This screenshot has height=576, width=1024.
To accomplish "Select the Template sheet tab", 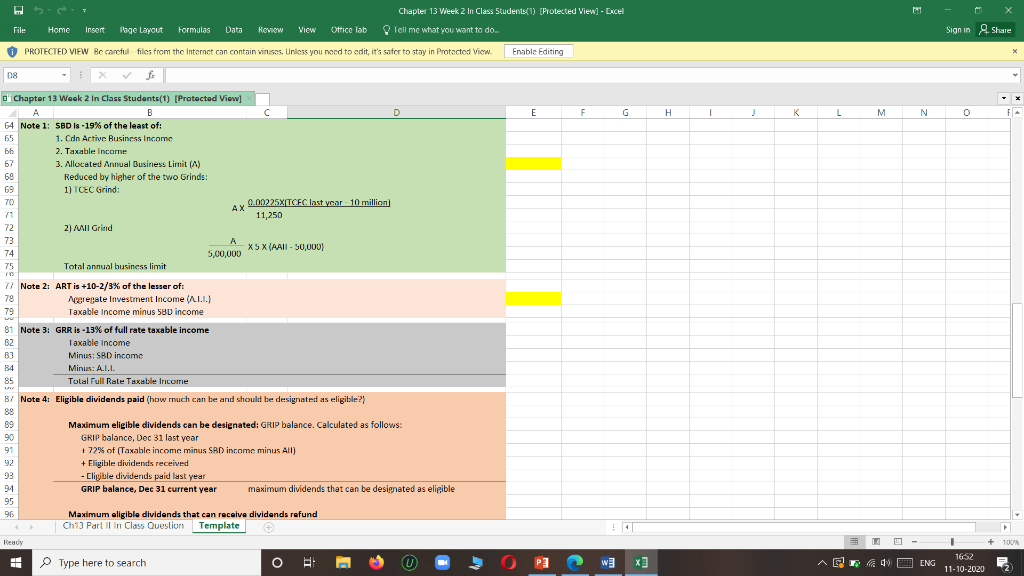I will click(219, 526).
